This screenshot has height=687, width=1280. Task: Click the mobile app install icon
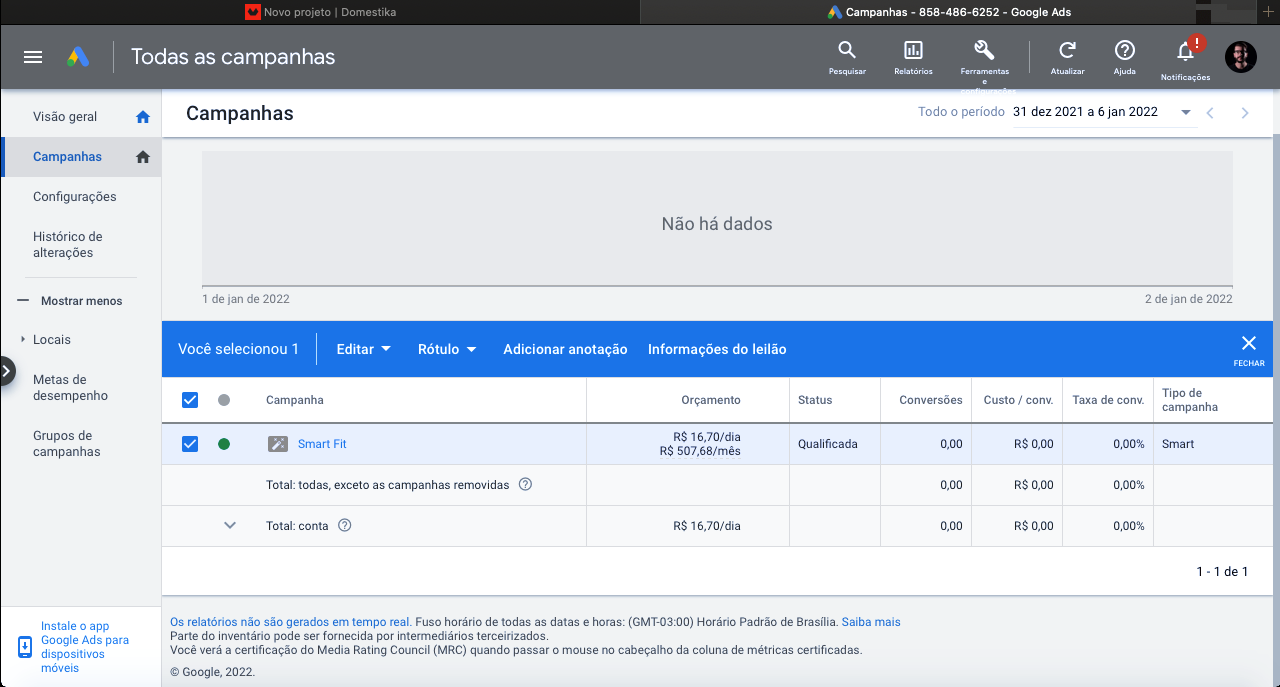pos(25,647)
